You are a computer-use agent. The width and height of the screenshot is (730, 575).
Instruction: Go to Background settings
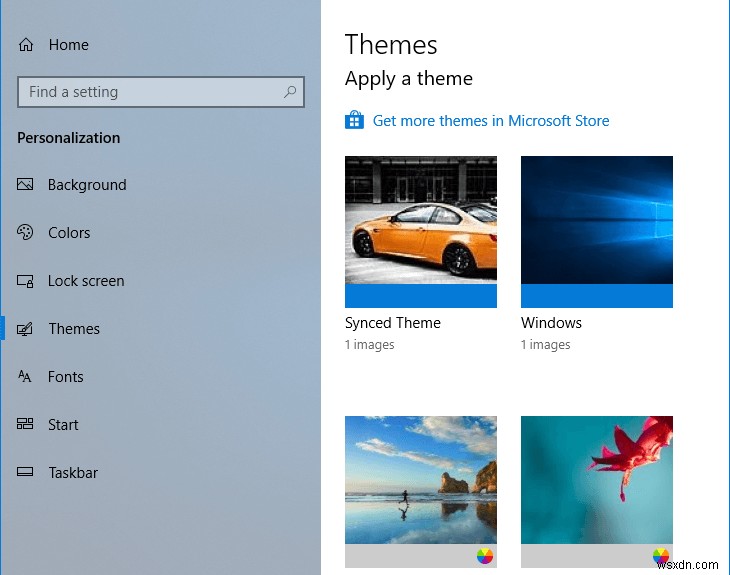point(87,185)
